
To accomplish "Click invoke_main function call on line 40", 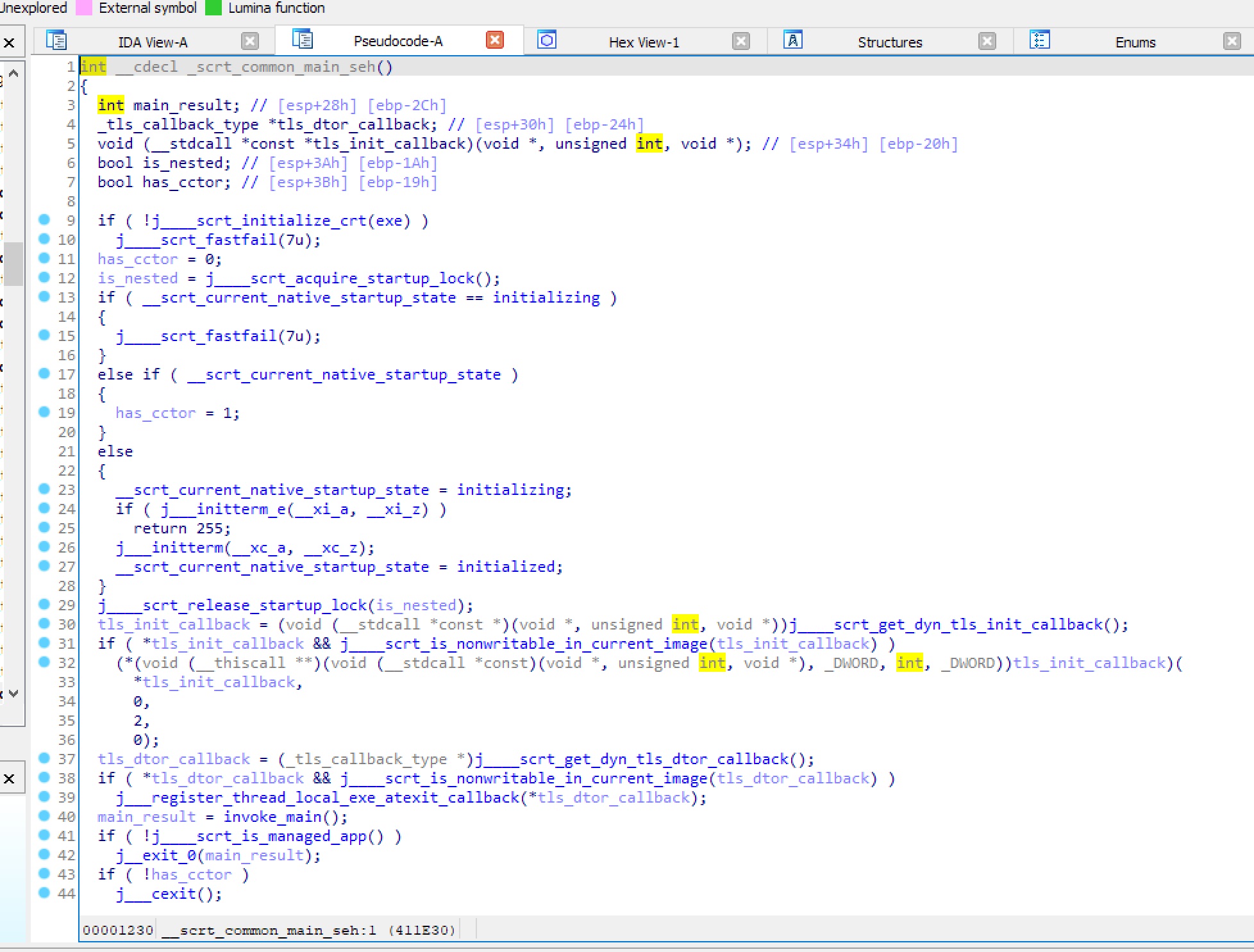I will [x=272, y=817].
